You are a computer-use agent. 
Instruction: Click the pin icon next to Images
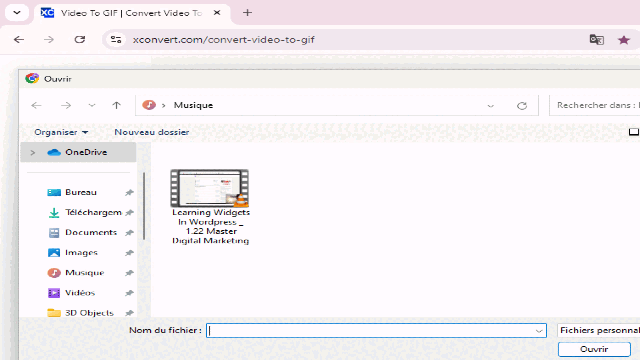[129, 253]
